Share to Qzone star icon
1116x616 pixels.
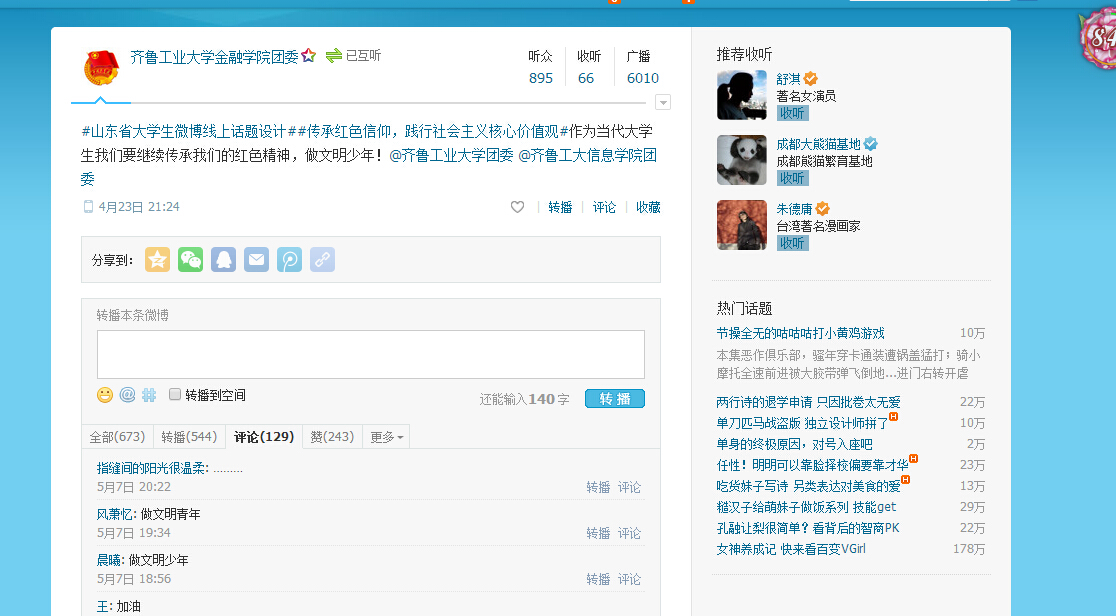click(x=157, y=260)
